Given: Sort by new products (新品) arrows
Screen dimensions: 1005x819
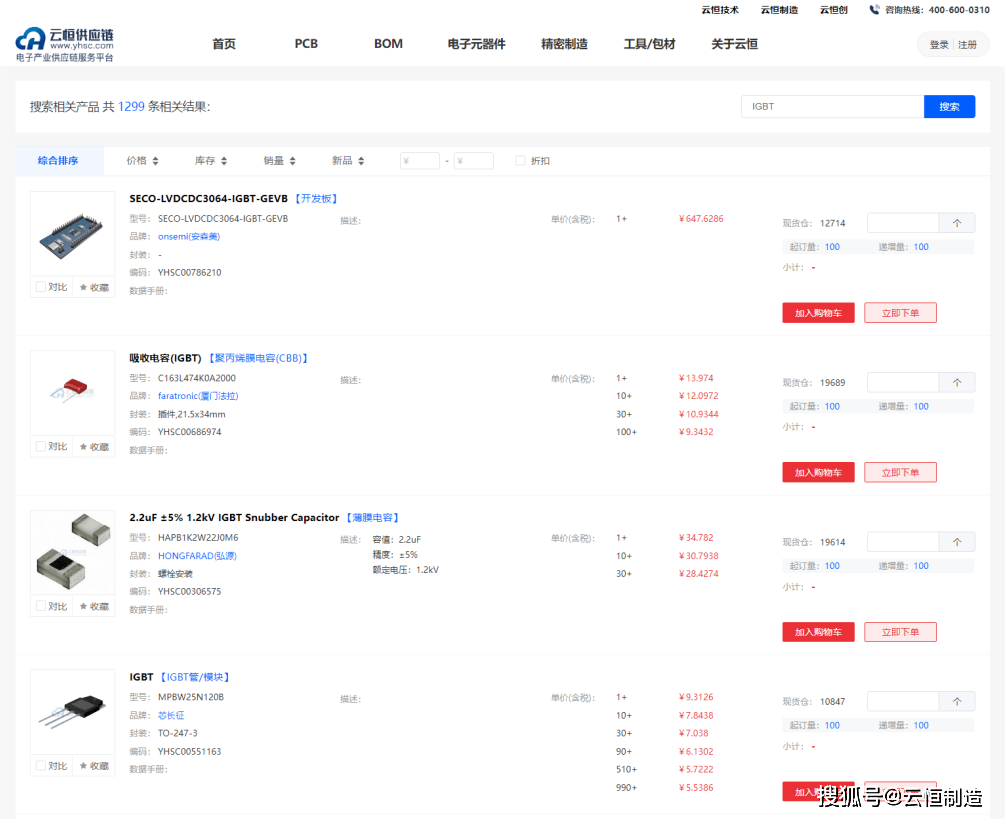Looking at the screenshot, I should click(x=361, y=161).
